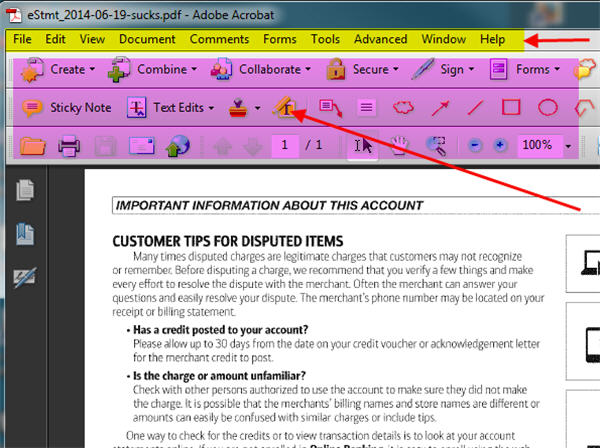Click 'Is the charge or amount unfamiliar?'

tap(219, 376)
